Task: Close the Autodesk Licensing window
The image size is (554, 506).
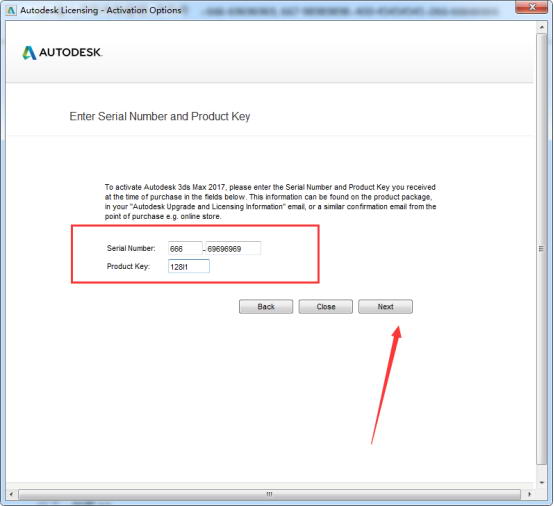Action: [532, 7]
